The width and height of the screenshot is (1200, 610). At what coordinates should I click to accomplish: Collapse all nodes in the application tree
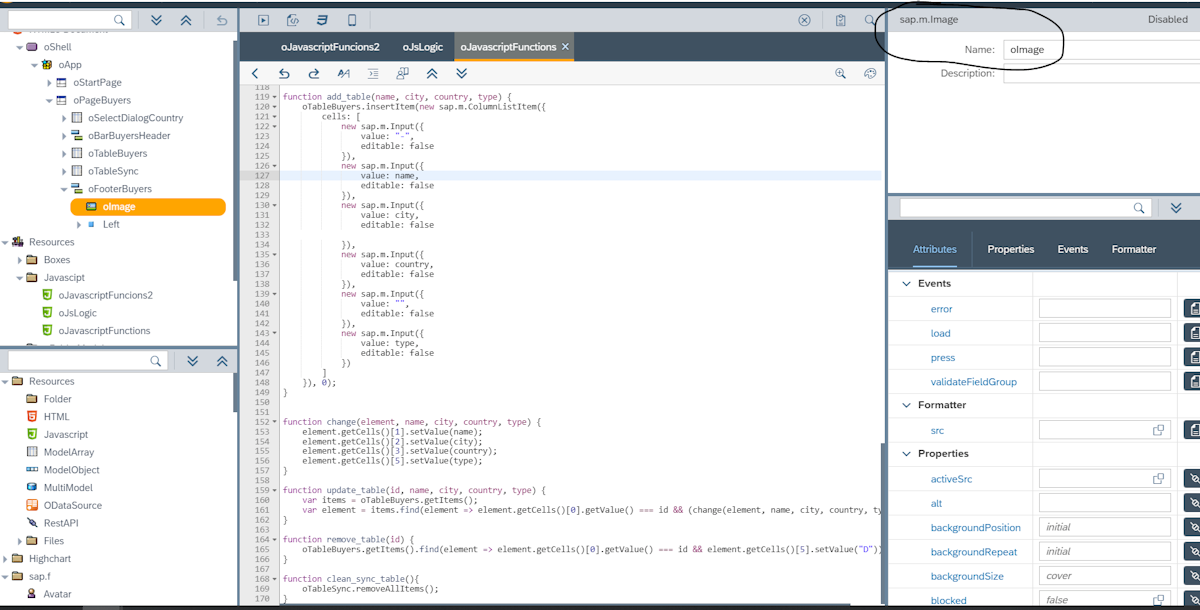186,20
